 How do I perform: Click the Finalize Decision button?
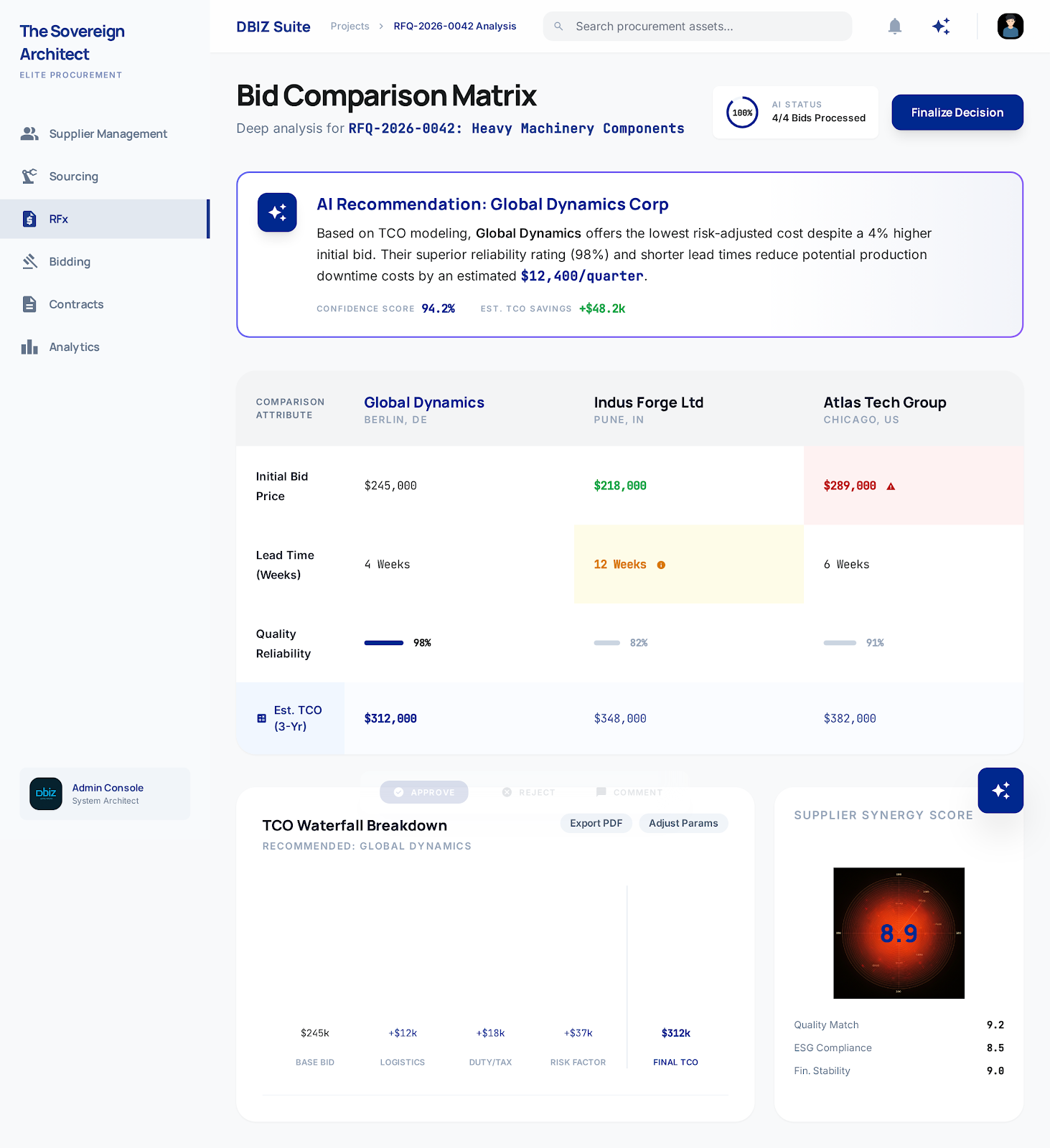(957, 113)
